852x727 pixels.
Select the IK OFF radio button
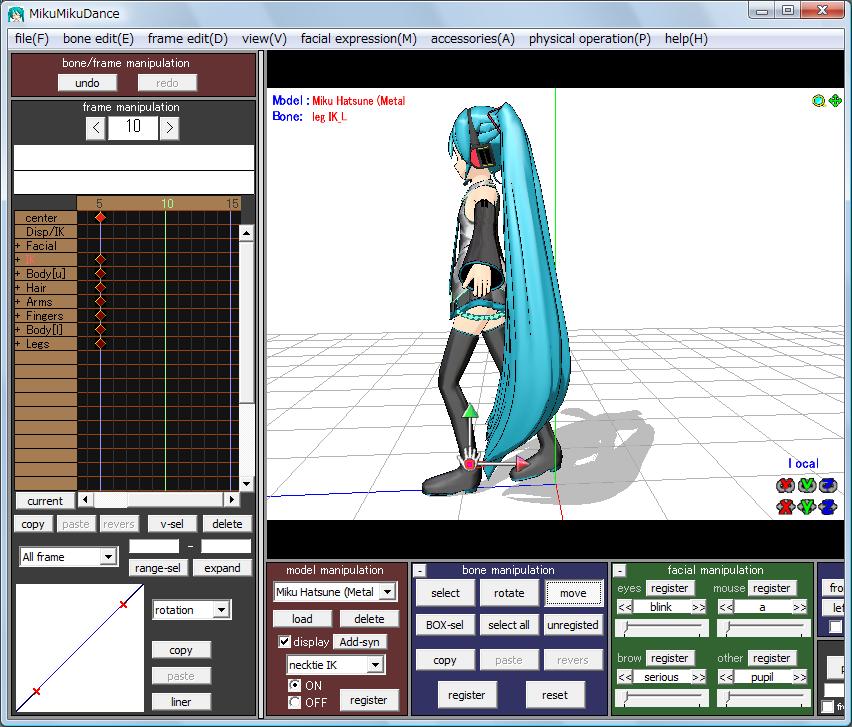pos(294,703)
